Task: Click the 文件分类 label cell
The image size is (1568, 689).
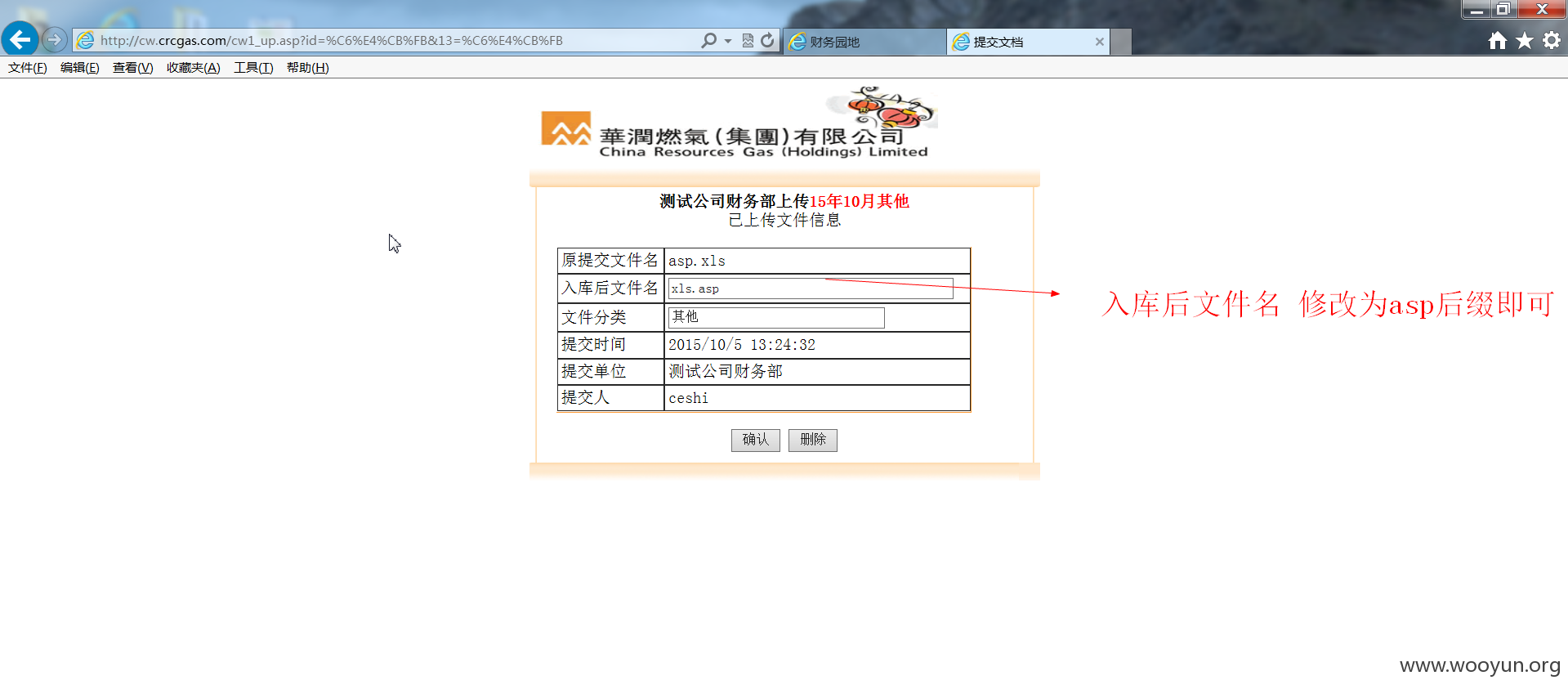Action: [610, 317]
